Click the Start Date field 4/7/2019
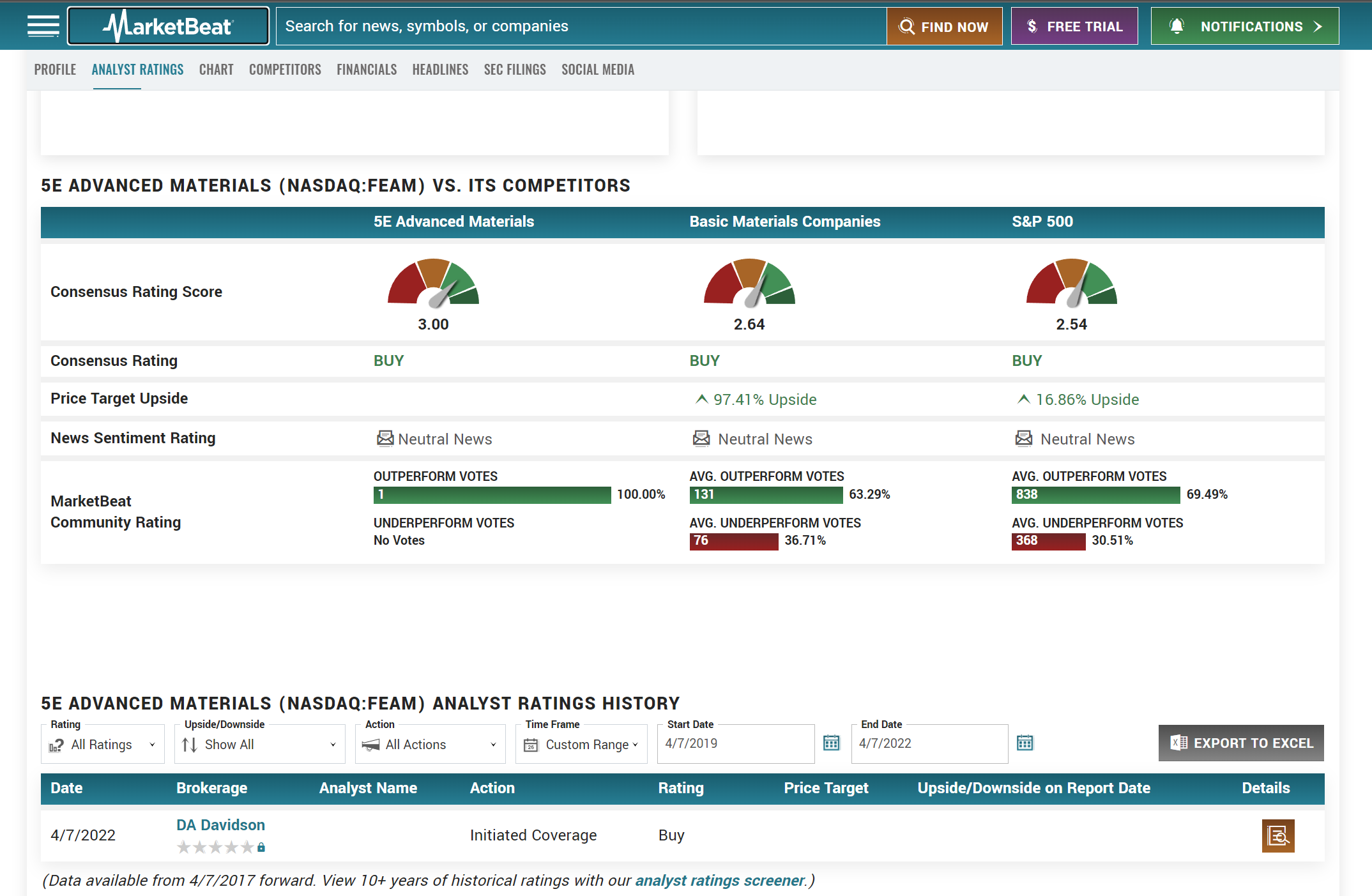Image resolution: width=1372 pixels, height=896 pixels. click(736, 743)
